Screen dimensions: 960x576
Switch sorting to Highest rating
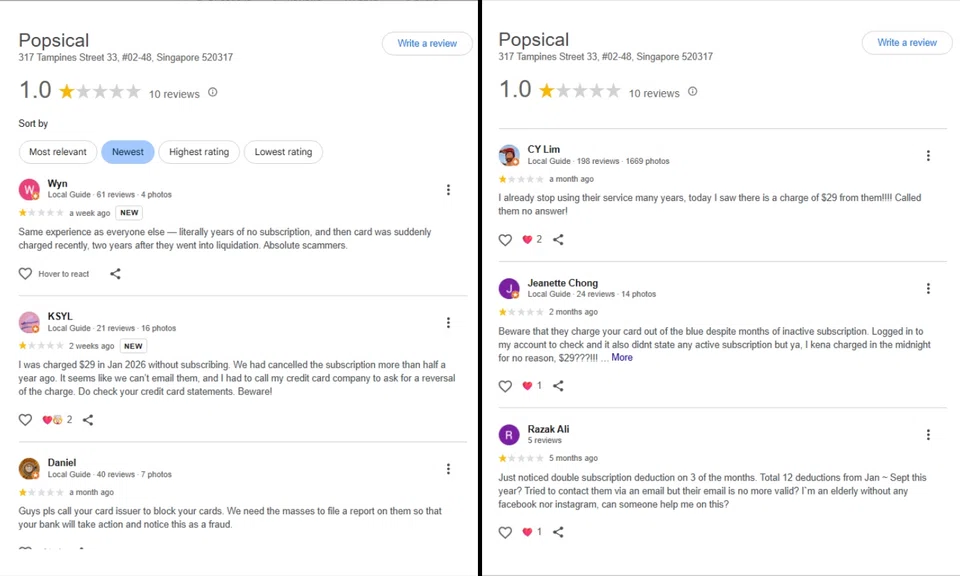pos(198,151)
